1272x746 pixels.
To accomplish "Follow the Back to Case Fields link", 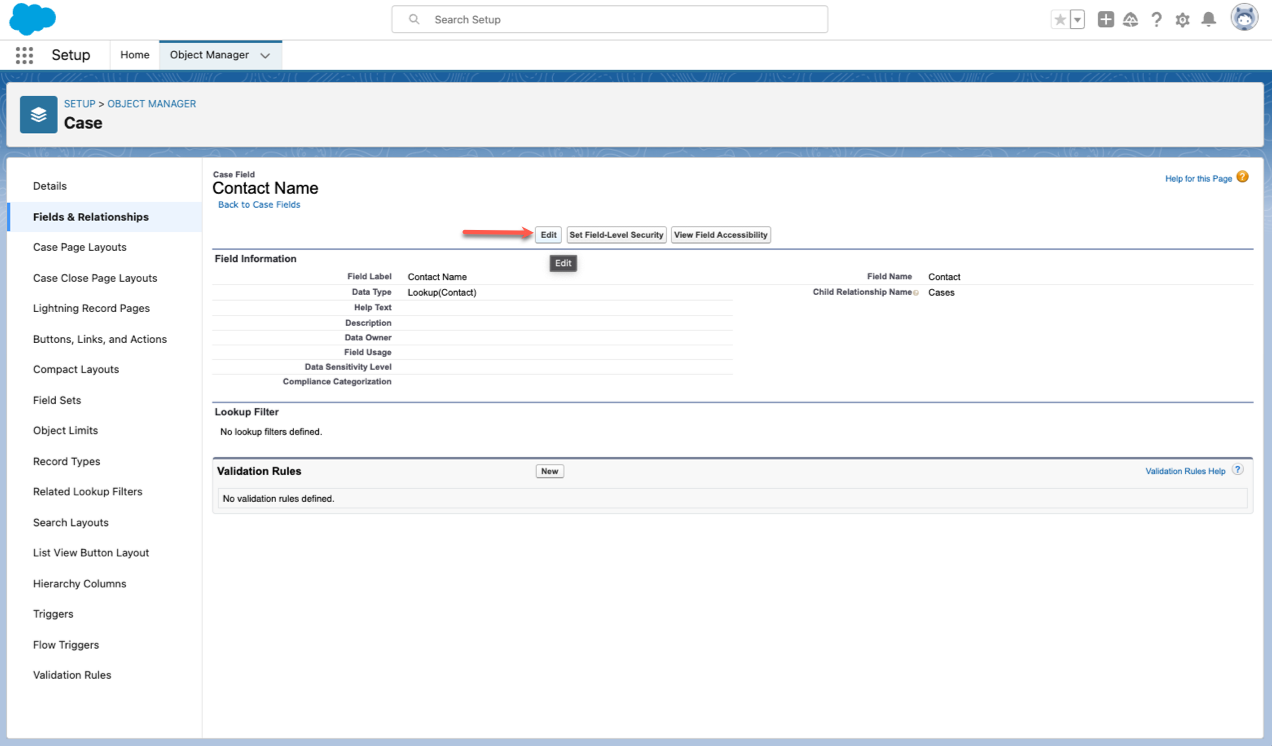I will tap(259, 205).
